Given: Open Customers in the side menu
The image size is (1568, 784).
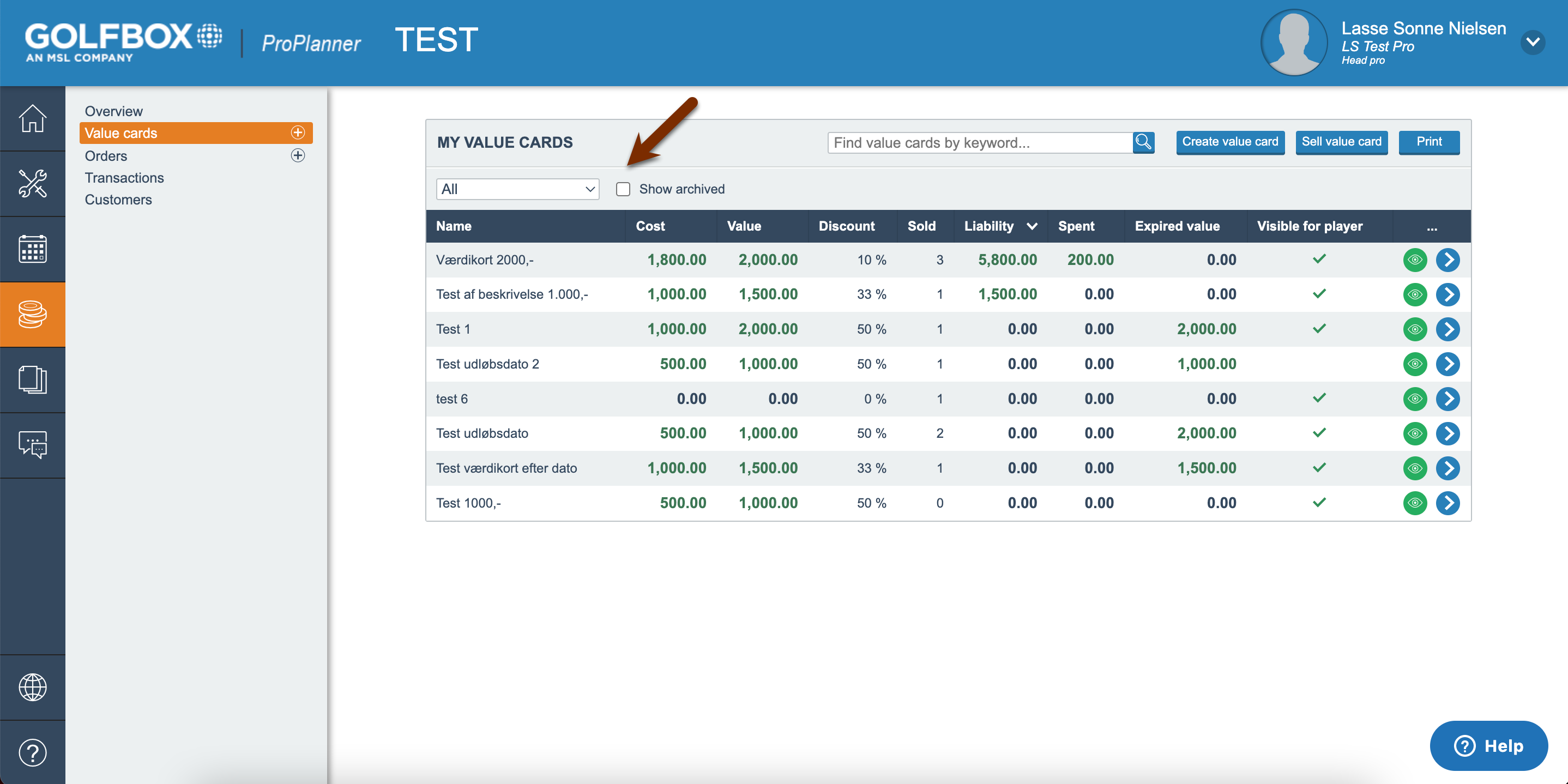Looking at the screenshot, I should (x=118, y=200).
